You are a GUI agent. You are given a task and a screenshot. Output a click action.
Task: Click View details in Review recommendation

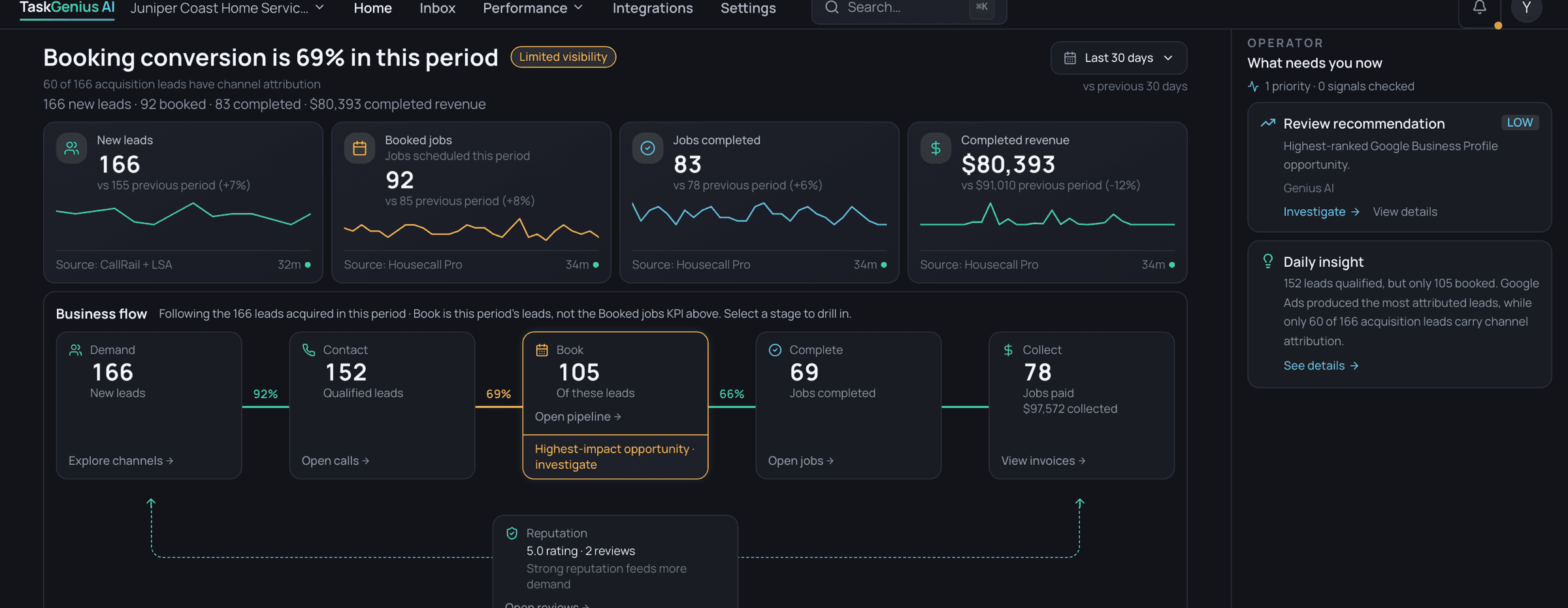click(1405, 212)
